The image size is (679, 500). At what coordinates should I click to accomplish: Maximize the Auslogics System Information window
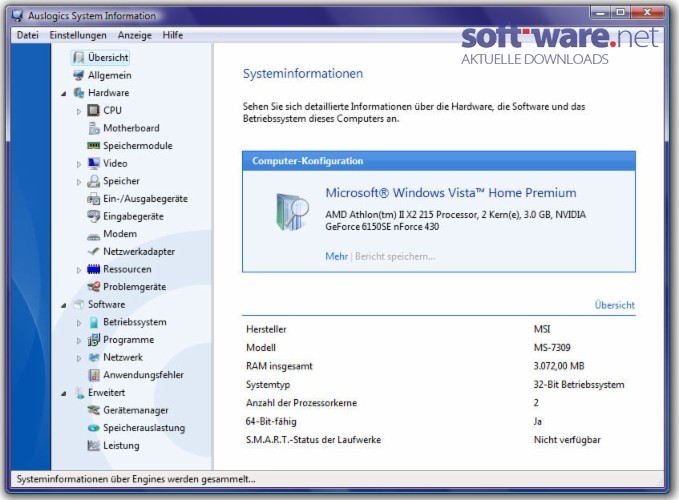point(621,13)
